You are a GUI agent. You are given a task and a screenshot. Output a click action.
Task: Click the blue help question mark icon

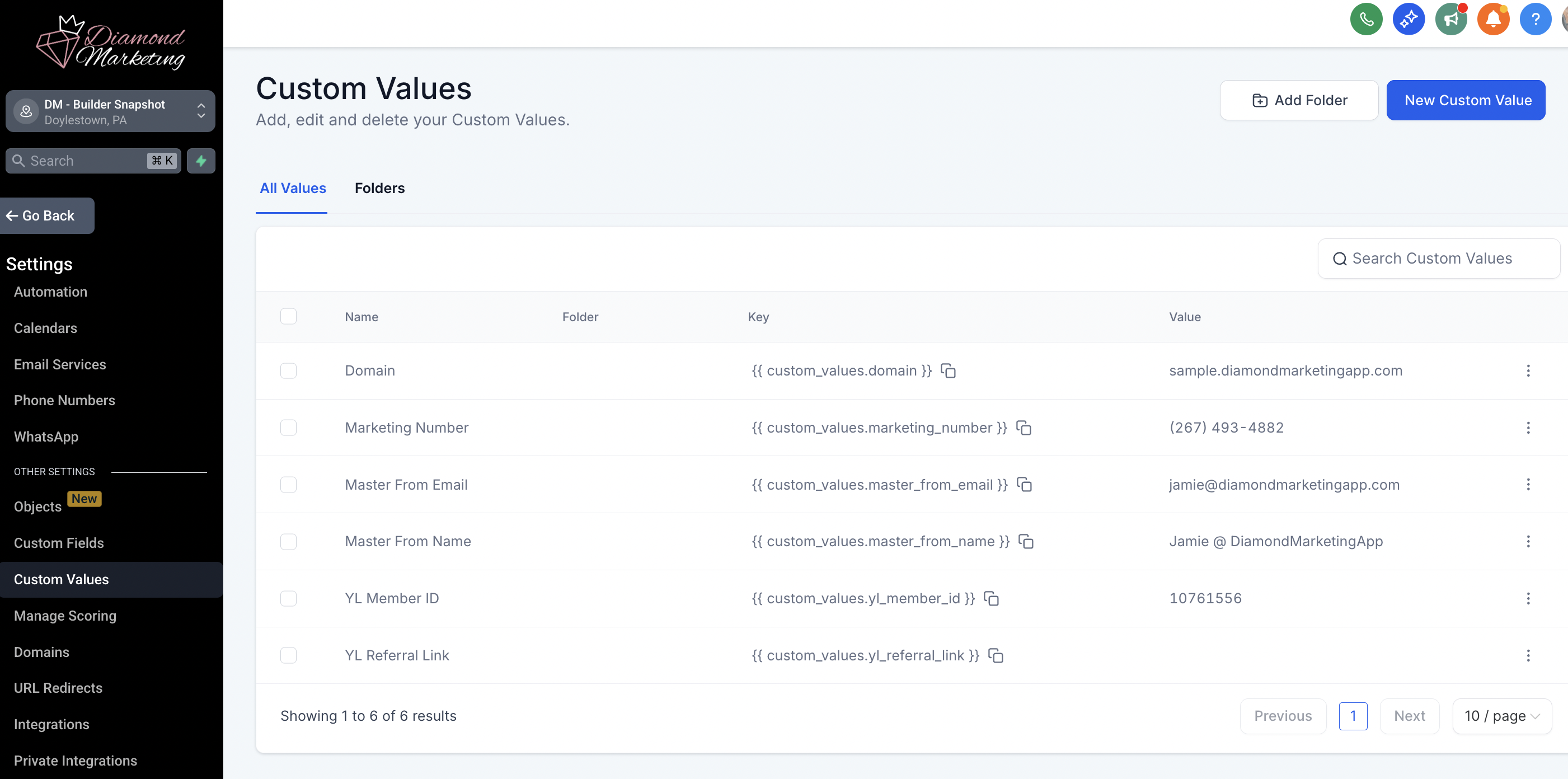(x=1535, y=20)
